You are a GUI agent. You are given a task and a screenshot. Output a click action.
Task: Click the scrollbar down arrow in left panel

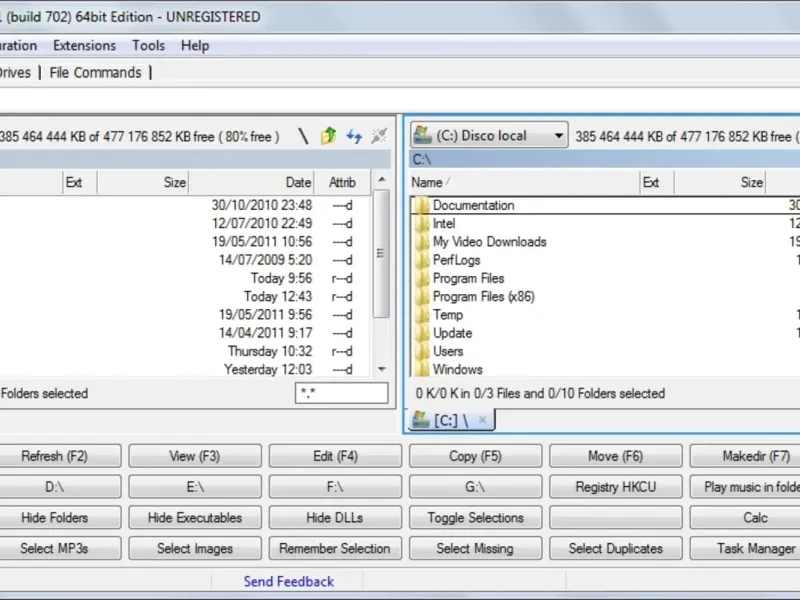pos(382,369)
